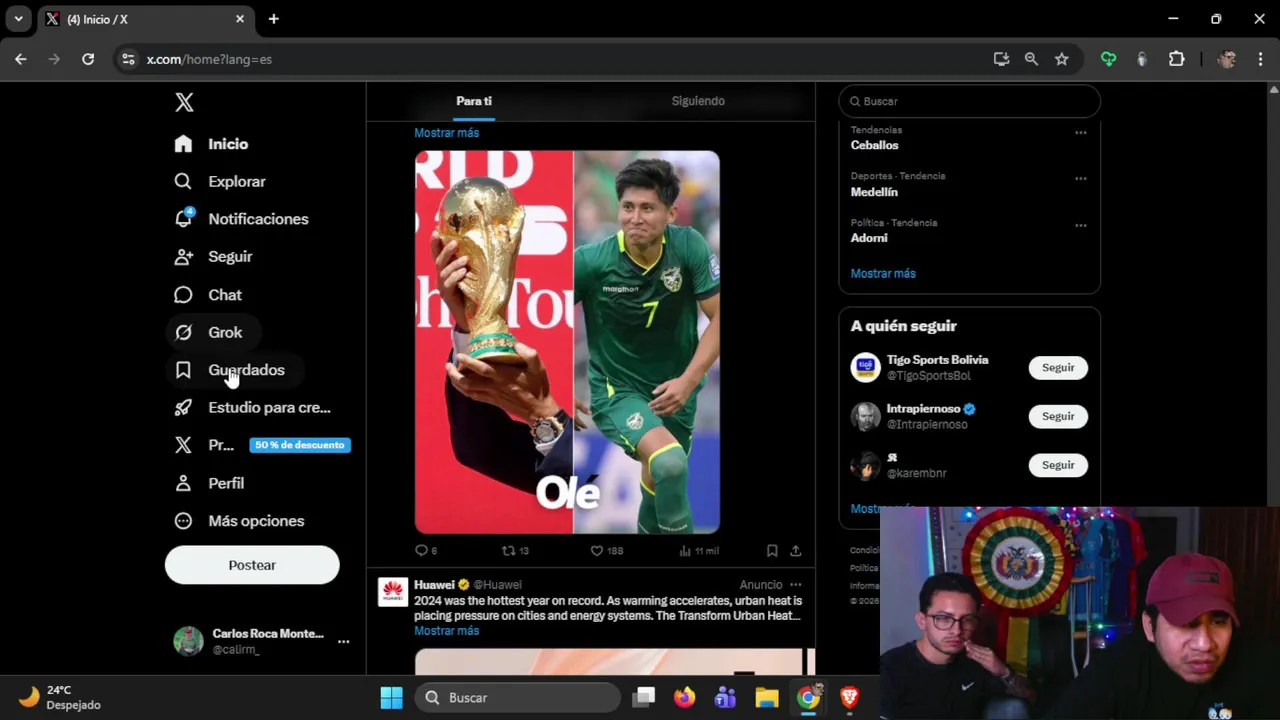Open Estudio para creadores rocket icon
The image size is (1280, 720).
tap(183, 408)
